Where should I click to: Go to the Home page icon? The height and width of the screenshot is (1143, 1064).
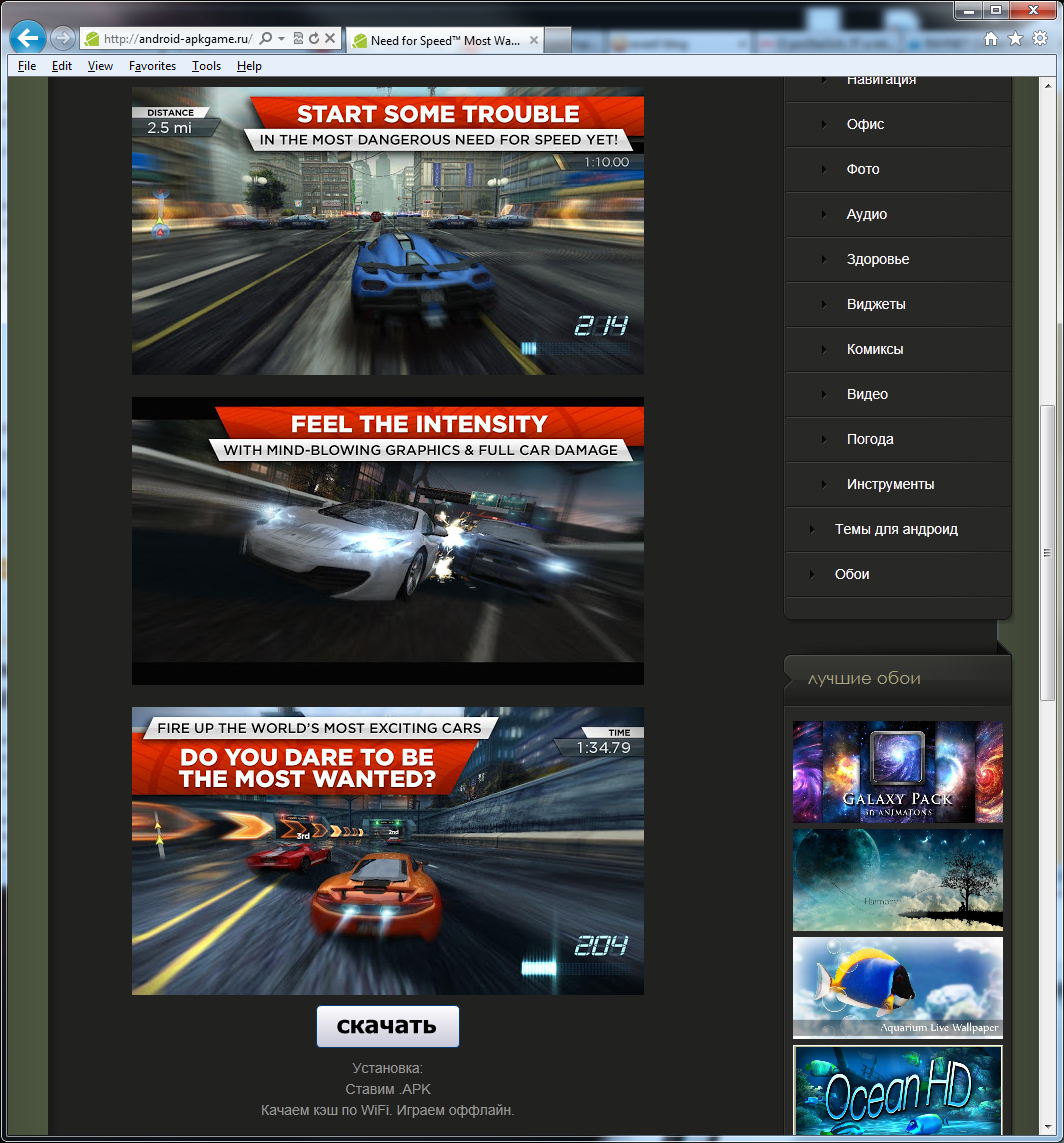(x=990, y=39)
